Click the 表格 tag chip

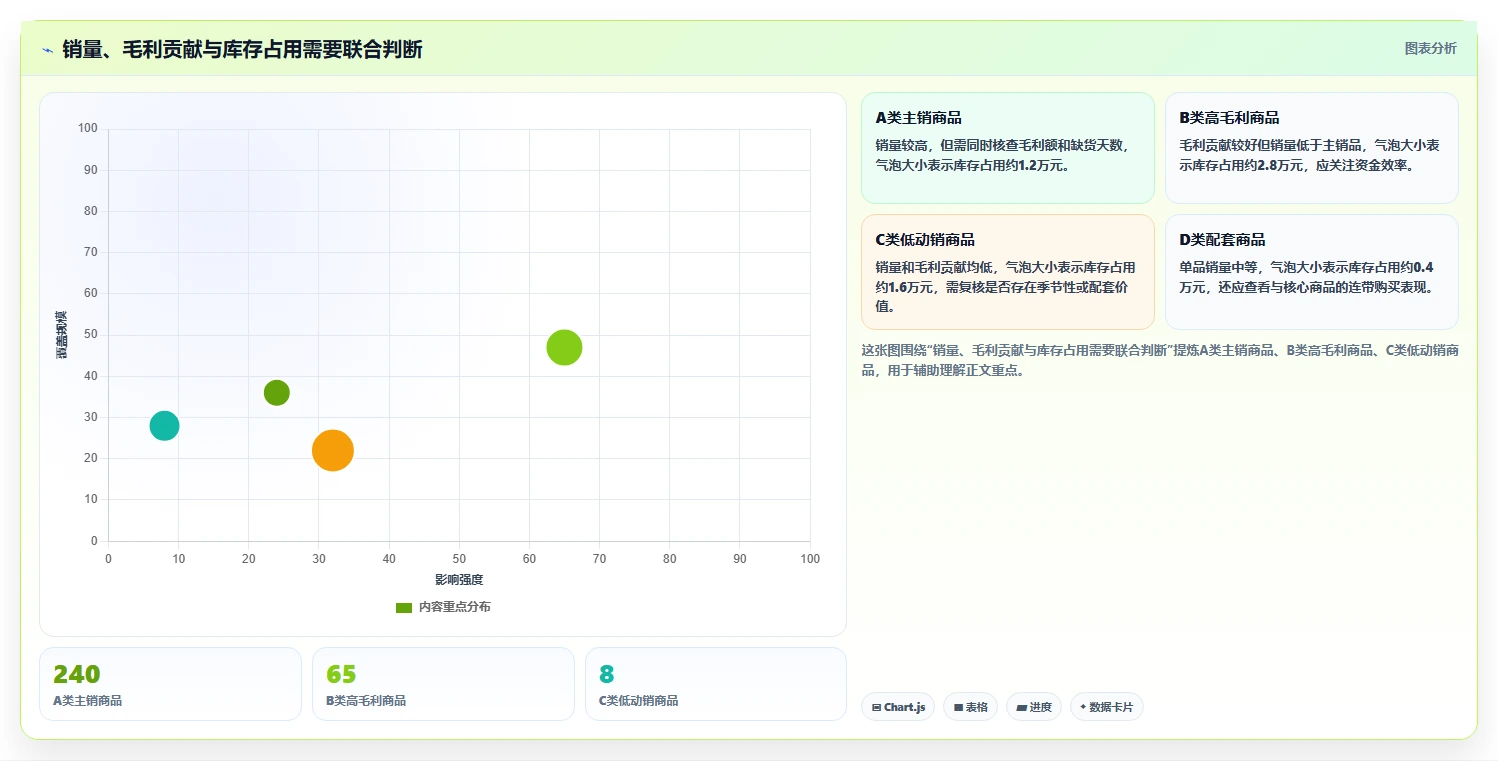tap(970, 707)
